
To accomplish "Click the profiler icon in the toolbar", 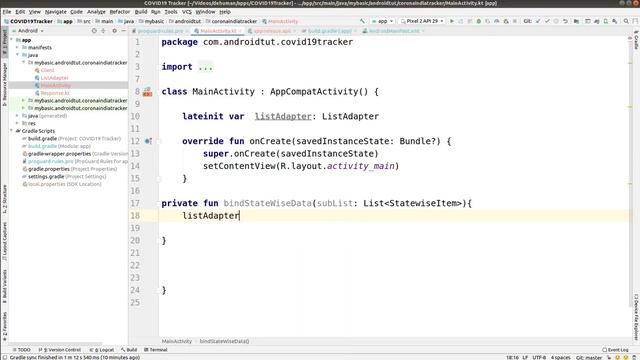I will [497, 21].
